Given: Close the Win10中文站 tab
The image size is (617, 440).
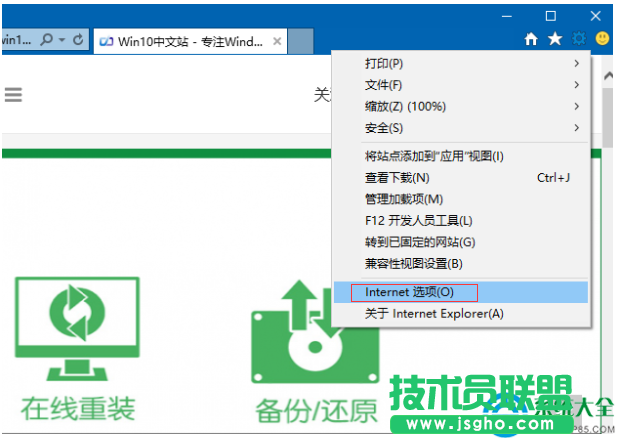Looking at the screenshot, I should [x=277, y=41].
